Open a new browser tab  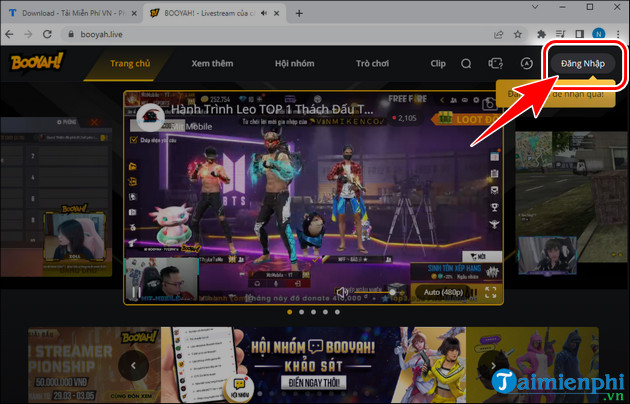[x=299, y=13]
